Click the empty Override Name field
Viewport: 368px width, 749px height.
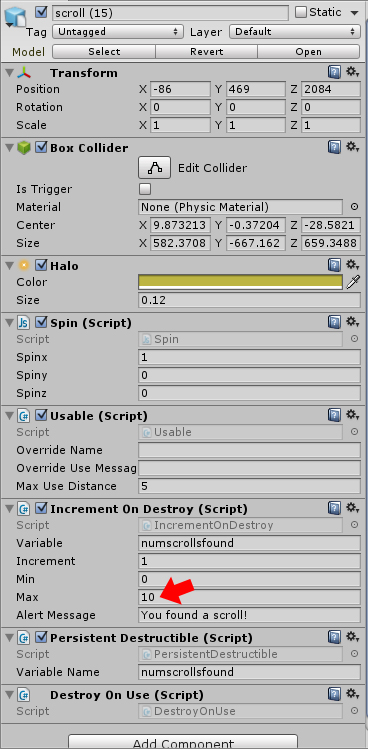pos(249,450)
